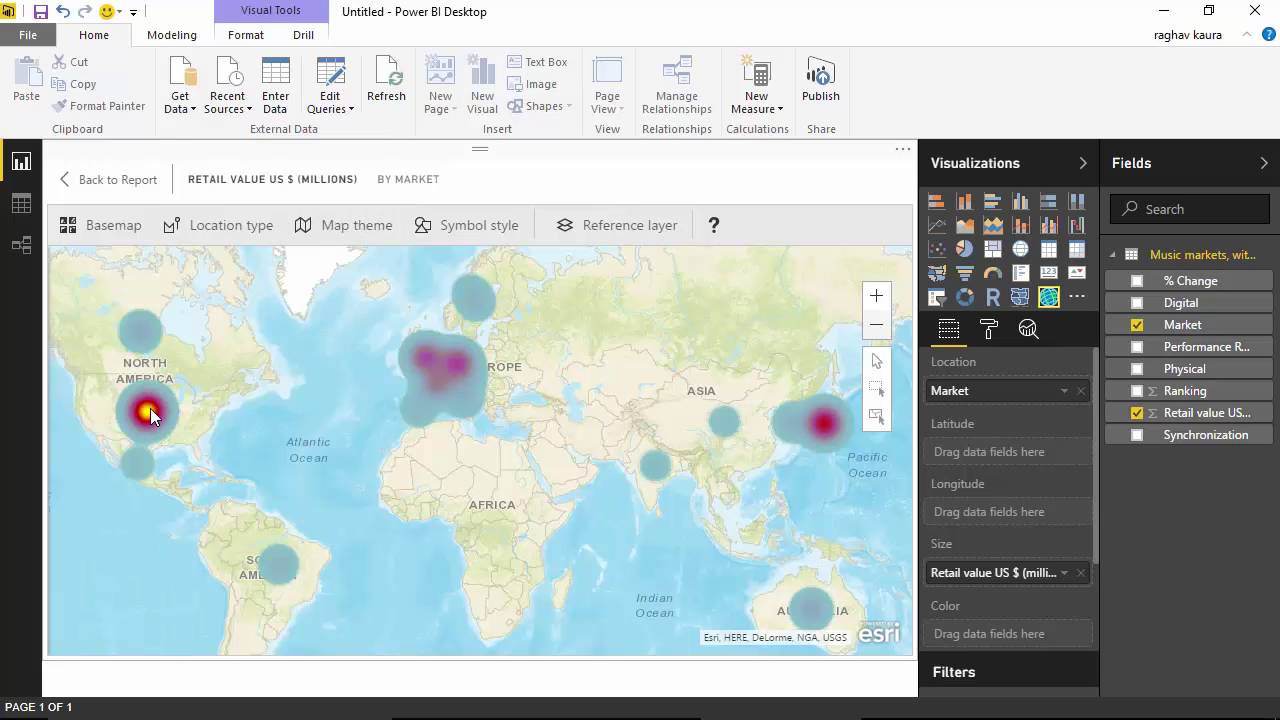Open the Reference layer tool
Screen dimensions: 1280x720
coord(617,225)
